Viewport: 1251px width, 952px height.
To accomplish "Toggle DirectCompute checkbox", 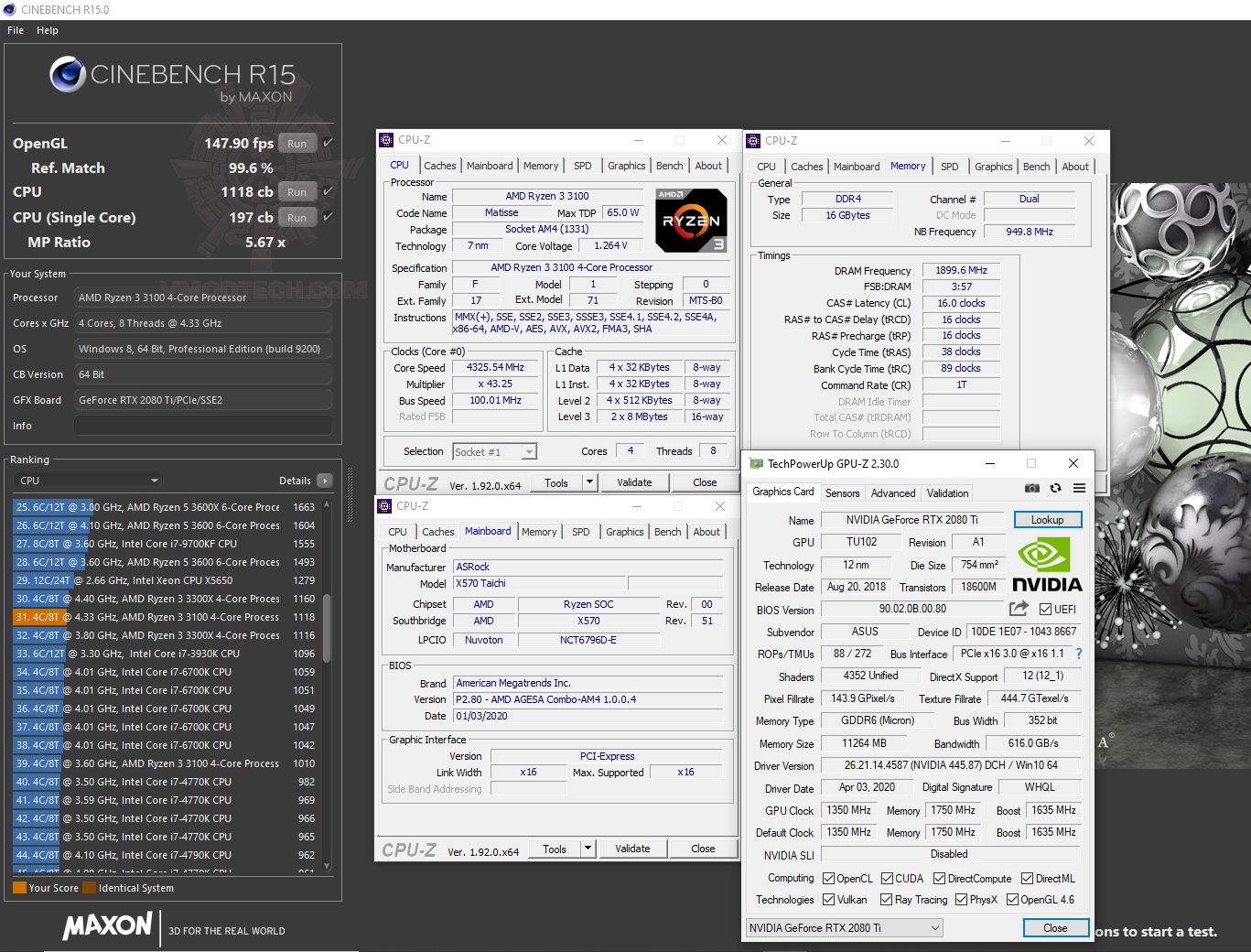I will [939, 879].
